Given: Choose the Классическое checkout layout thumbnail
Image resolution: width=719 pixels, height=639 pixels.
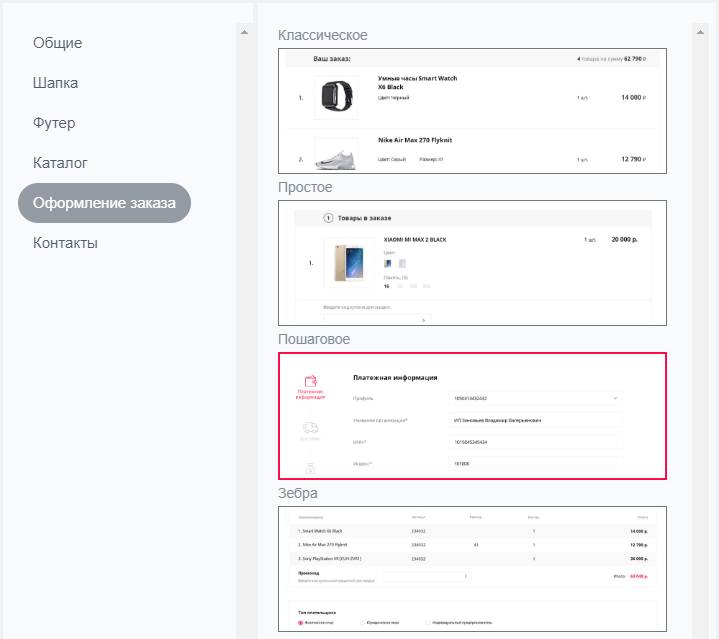Looking at the screenshot, I should coord(472,111).
